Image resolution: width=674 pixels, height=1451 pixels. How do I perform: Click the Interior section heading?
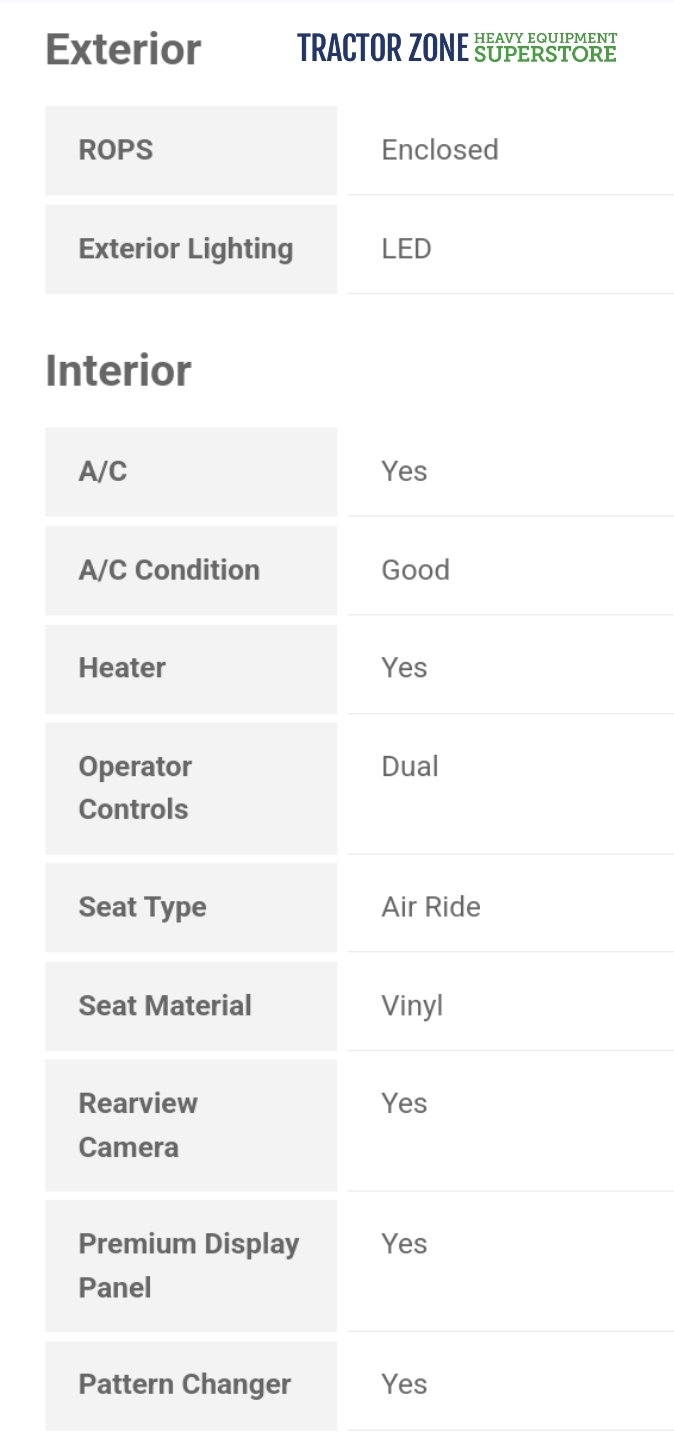tap(118, 370)
